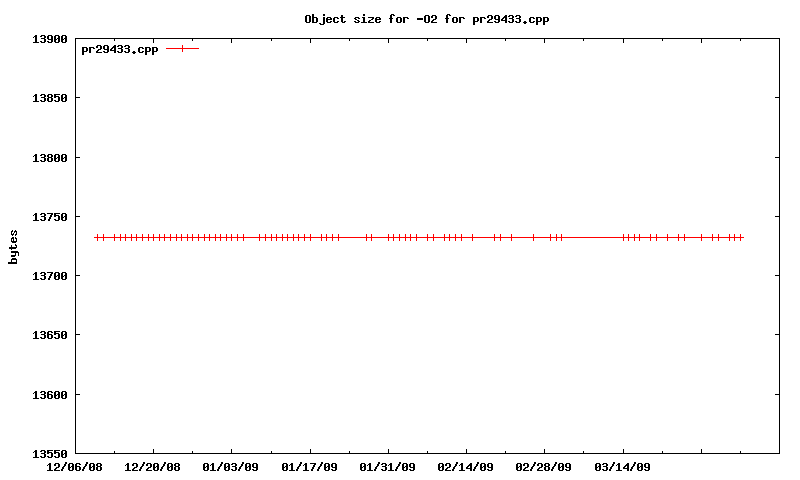Click the 'bytes' y-axis label

pyautogui.click(x=13, y=247)
